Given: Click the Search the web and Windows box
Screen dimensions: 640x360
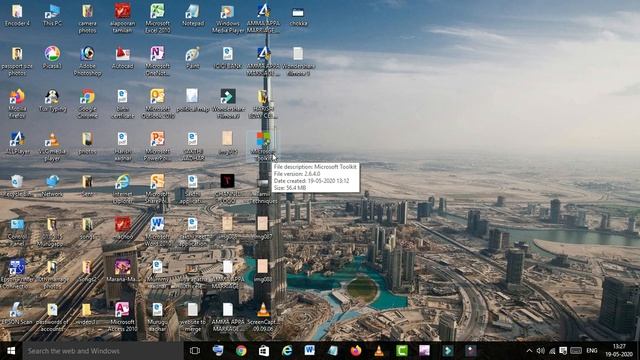Looking at the screenshot, I should (x=102, y=351).
